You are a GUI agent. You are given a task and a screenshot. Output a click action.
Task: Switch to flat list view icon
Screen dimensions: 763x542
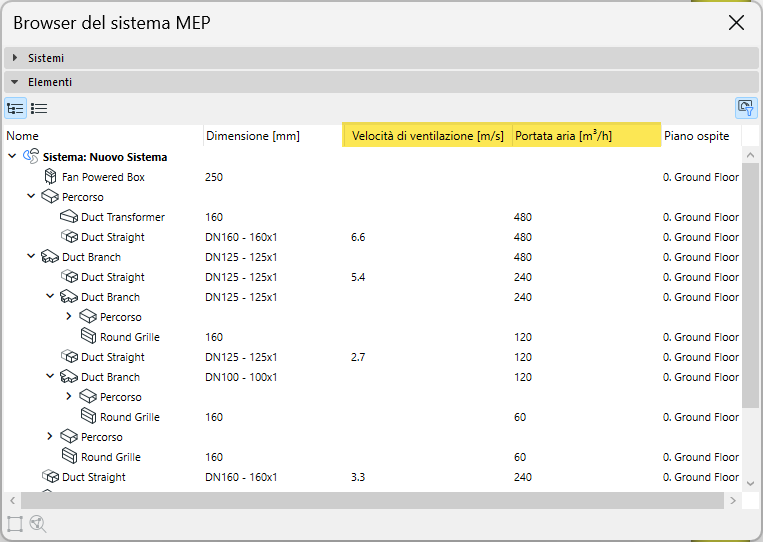[x=39, y=108]
